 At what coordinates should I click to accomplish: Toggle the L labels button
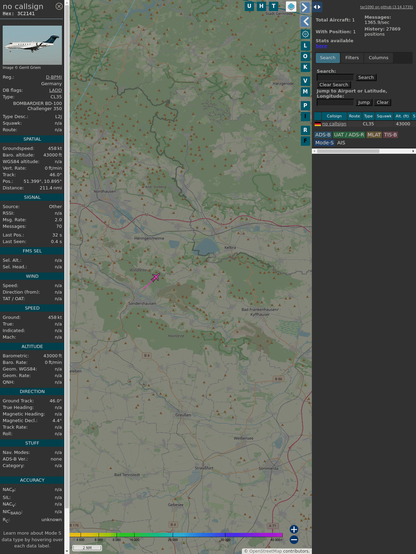305,46
